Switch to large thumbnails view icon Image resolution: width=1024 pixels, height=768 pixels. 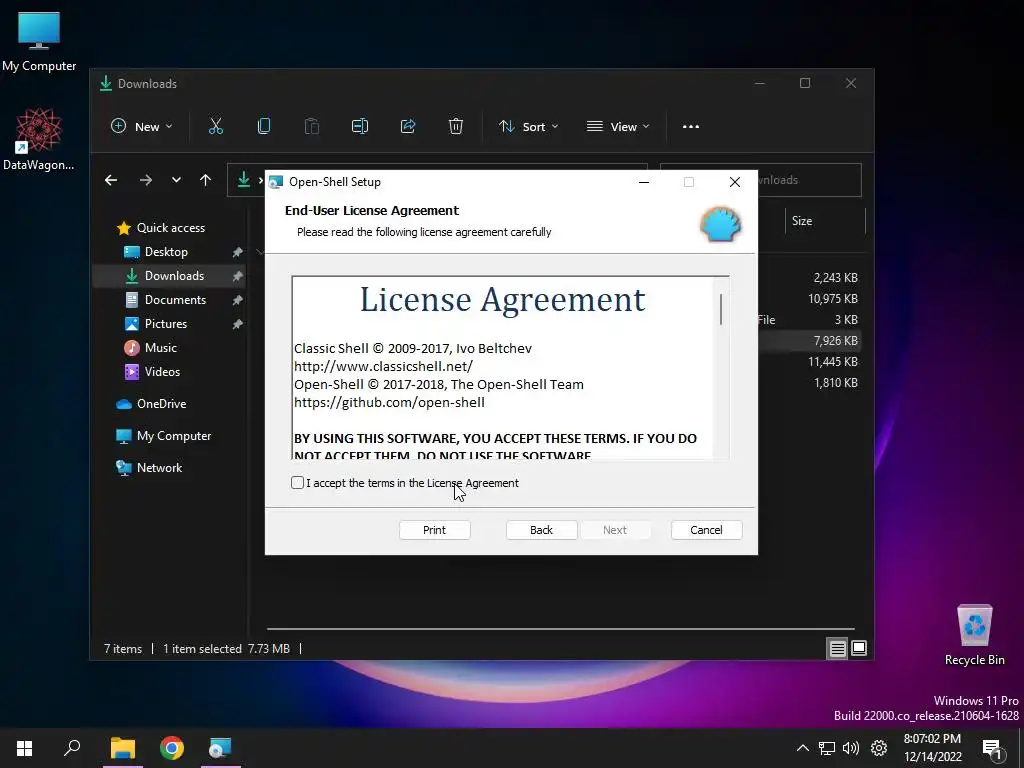pos(859,648)
